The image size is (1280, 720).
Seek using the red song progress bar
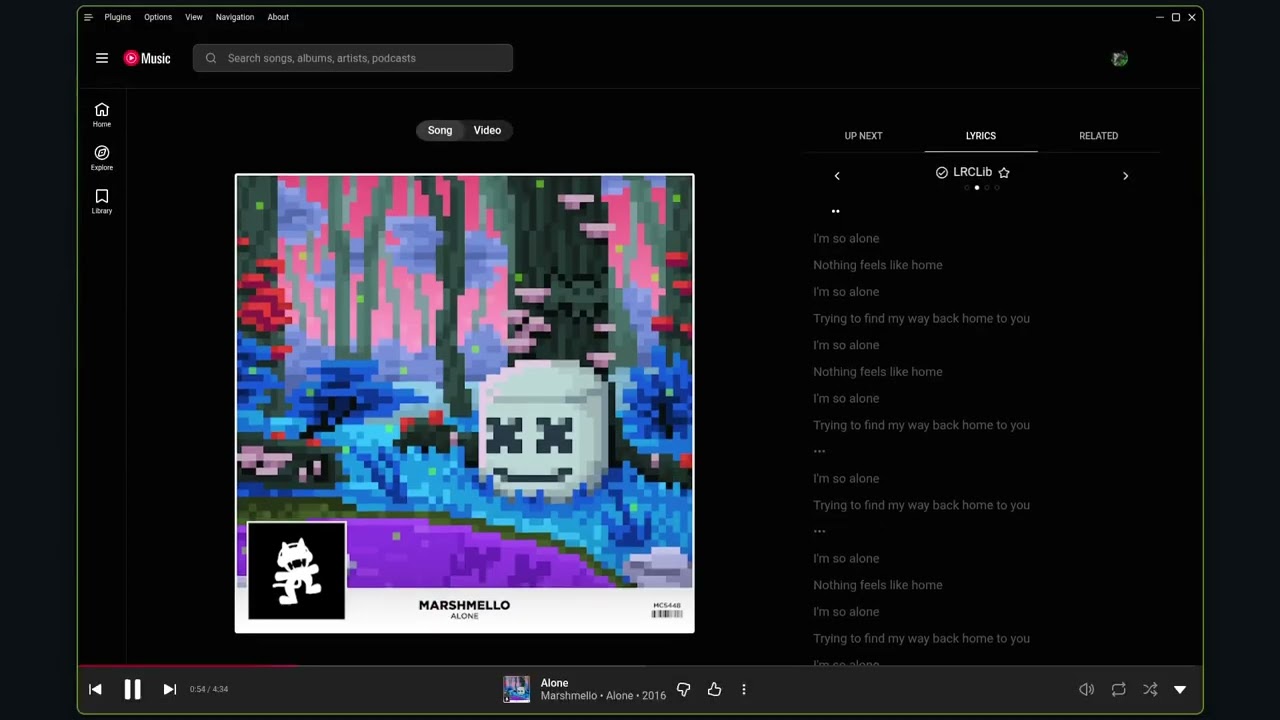640,665
